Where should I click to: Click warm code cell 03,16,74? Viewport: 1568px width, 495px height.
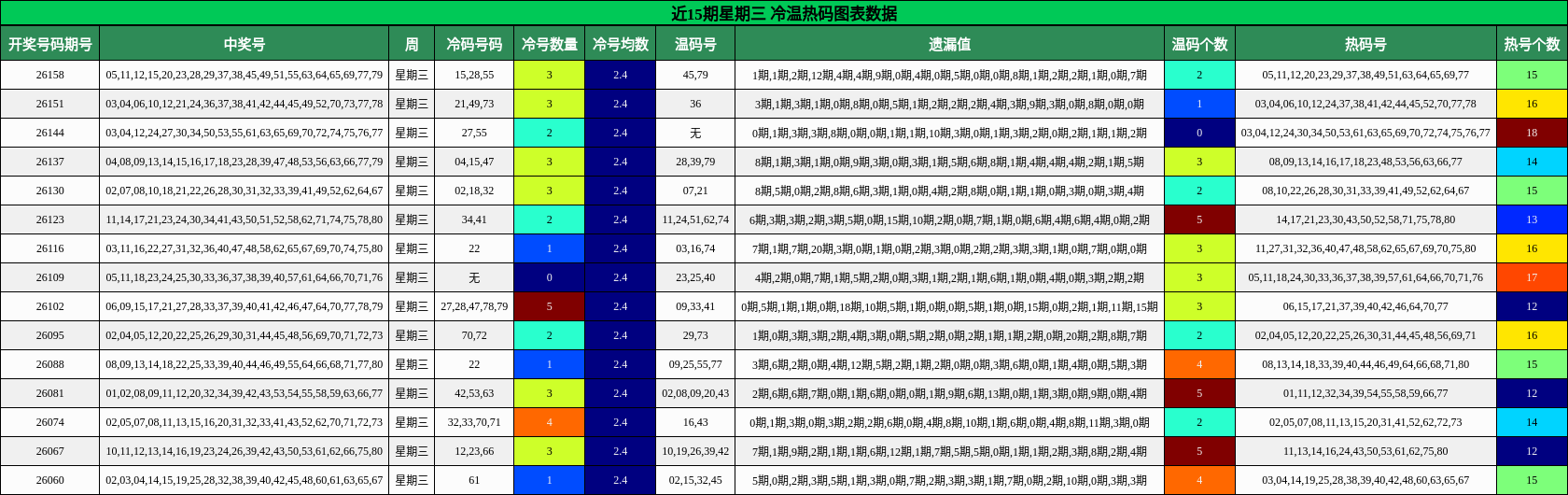(x=695, y=248)
